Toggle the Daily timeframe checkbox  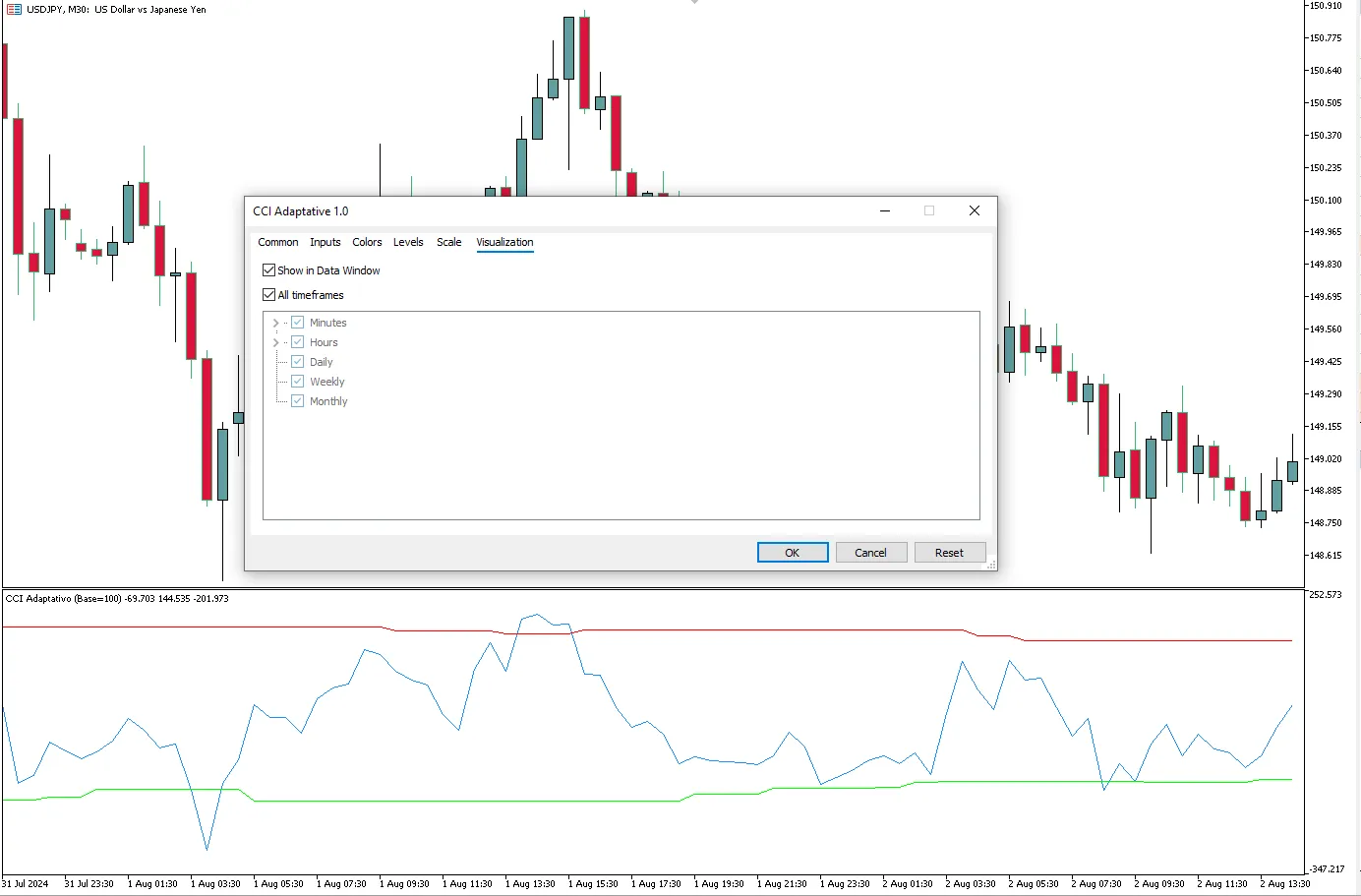(x=298, y=361)
